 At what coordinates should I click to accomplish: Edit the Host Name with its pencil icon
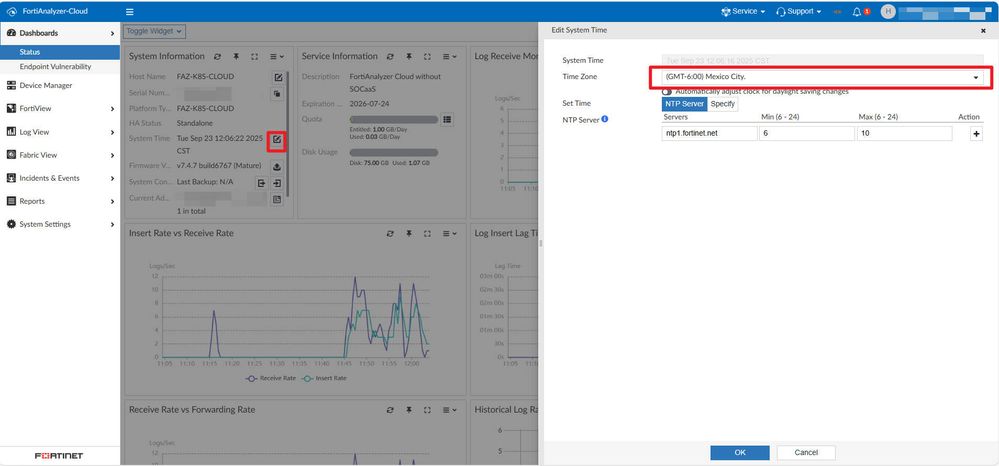(x=278, y=77)
